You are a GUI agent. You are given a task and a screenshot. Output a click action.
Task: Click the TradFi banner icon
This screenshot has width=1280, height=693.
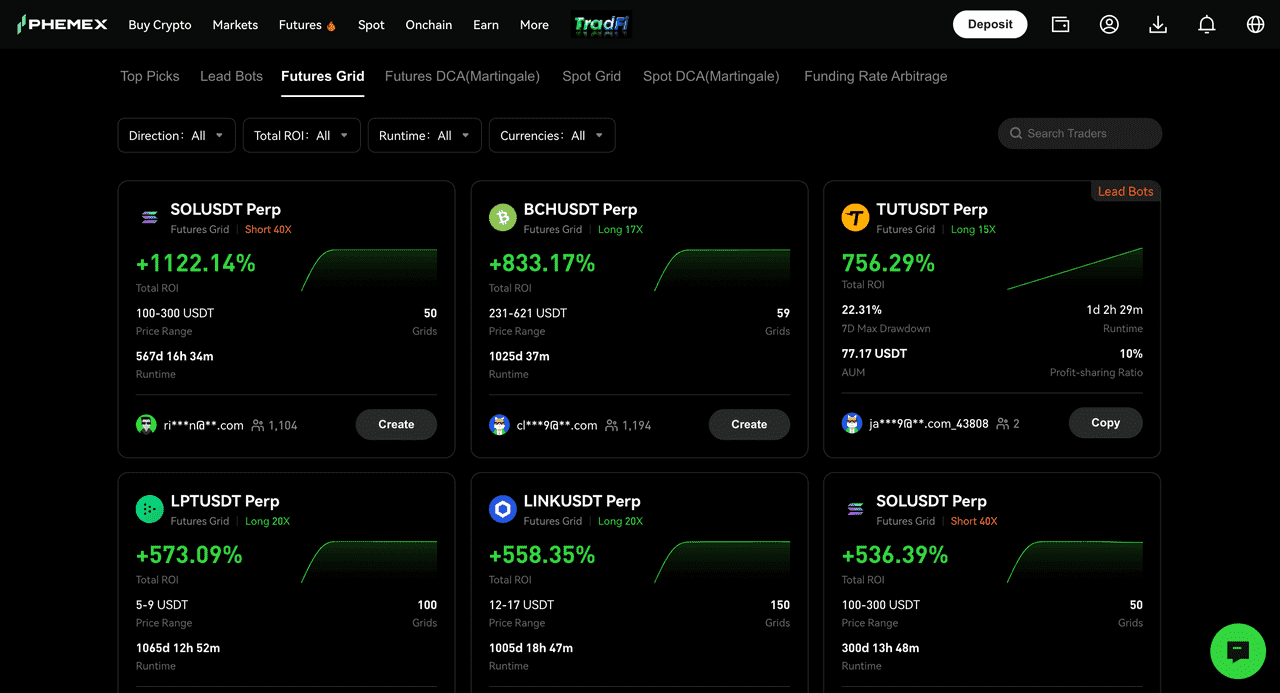point(601,25)
